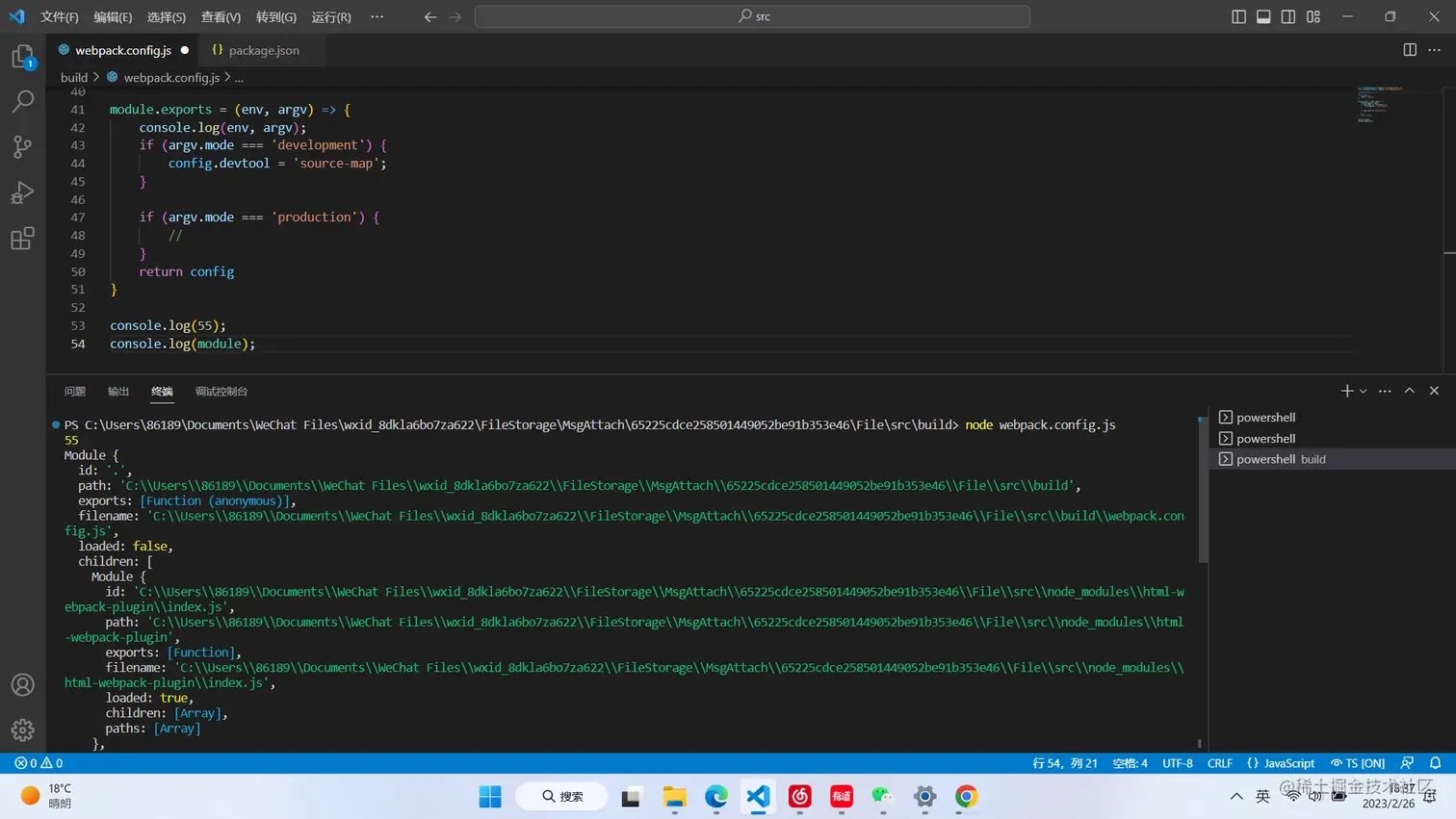The image size is (1456, 819).
Task: Open File Explorer from the taskbar
Action: 674,796
